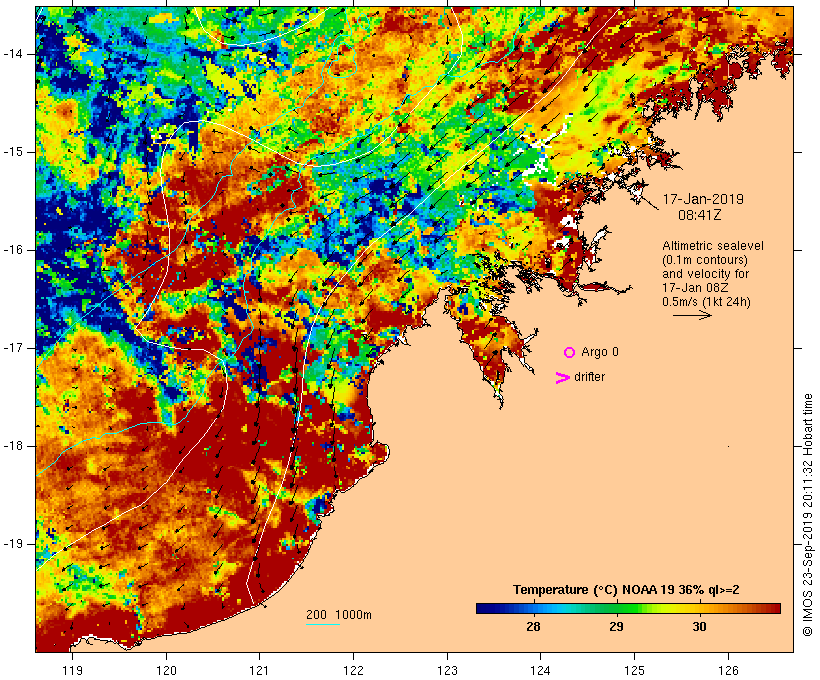Click the 08:41Z time text

700,215
